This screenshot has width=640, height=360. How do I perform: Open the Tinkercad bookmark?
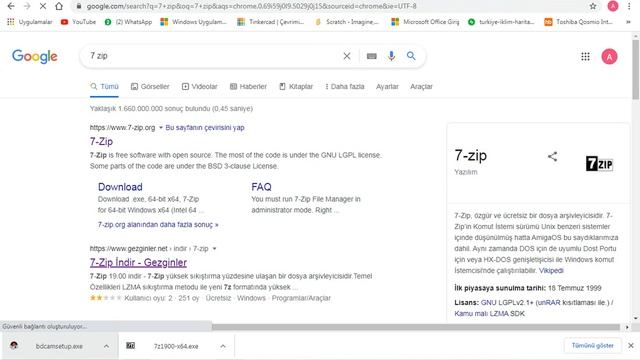pyautogui.click(x=271, y=22)
